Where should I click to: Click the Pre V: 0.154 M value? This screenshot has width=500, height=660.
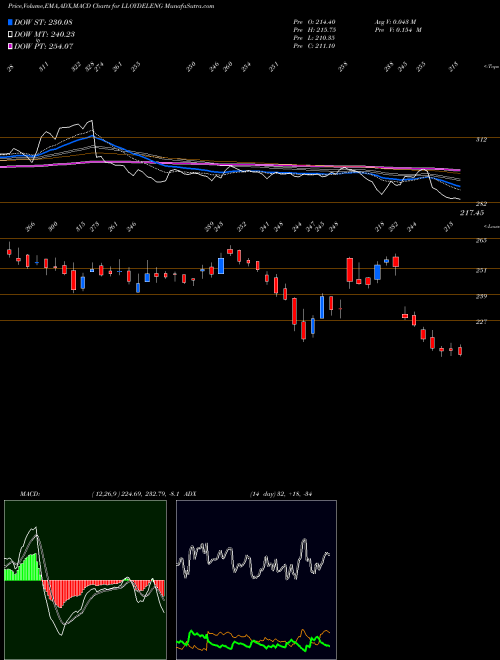(x=398, y=30)
